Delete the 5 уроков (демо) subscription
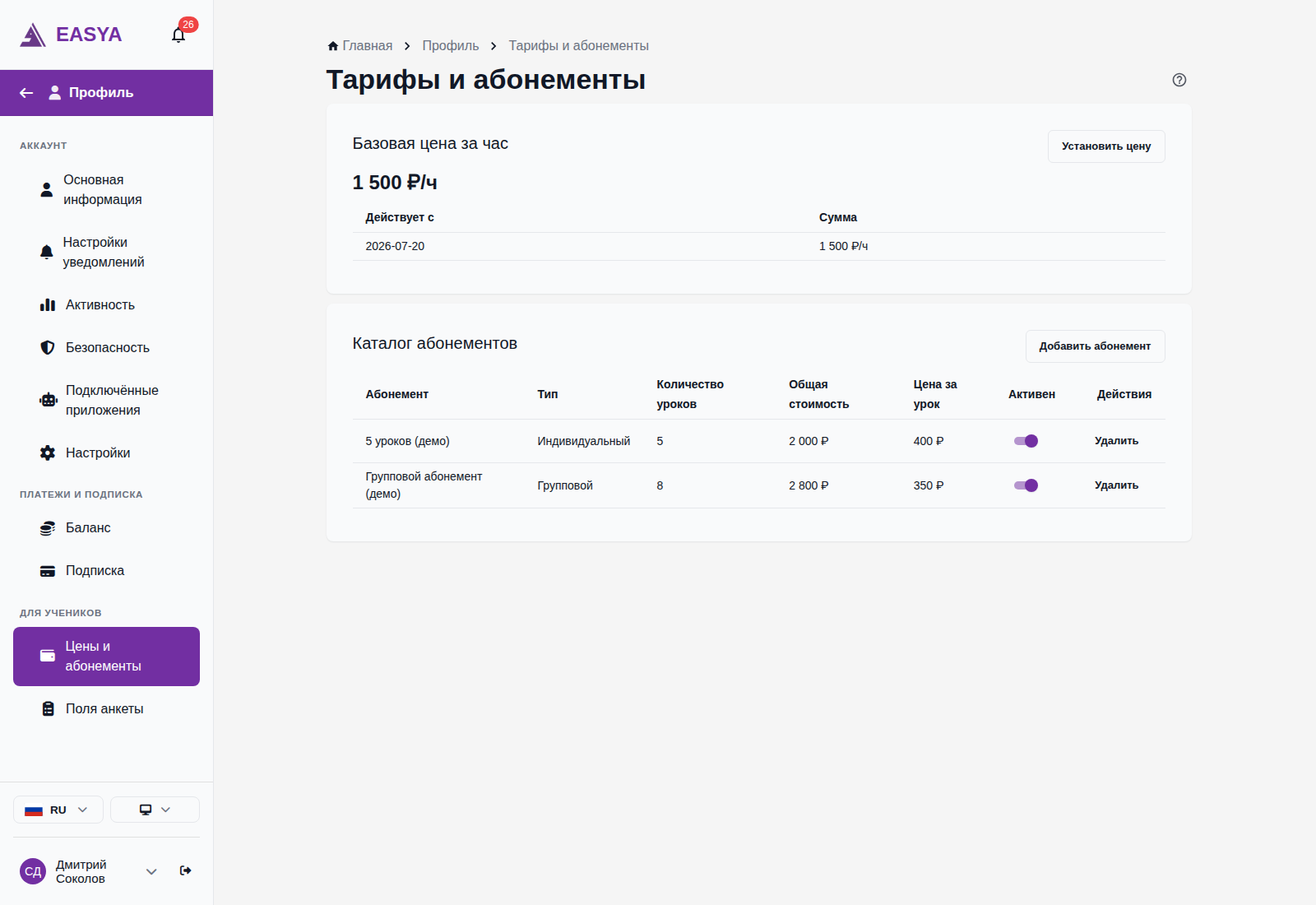This screenshot has height=905, width=1316. click(x=1116, y=441)
